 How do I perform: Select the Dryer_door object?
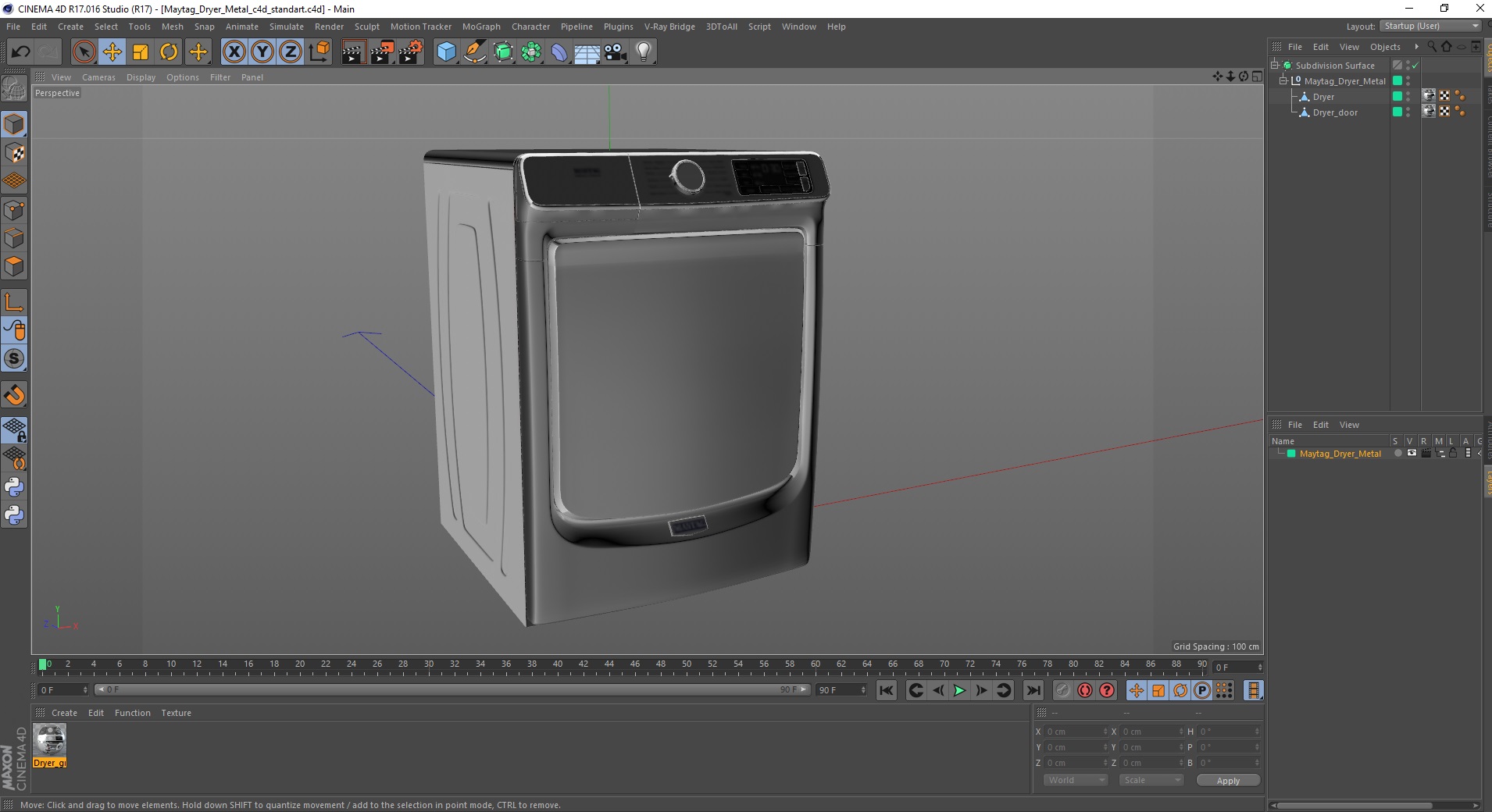click(1335, 112)
